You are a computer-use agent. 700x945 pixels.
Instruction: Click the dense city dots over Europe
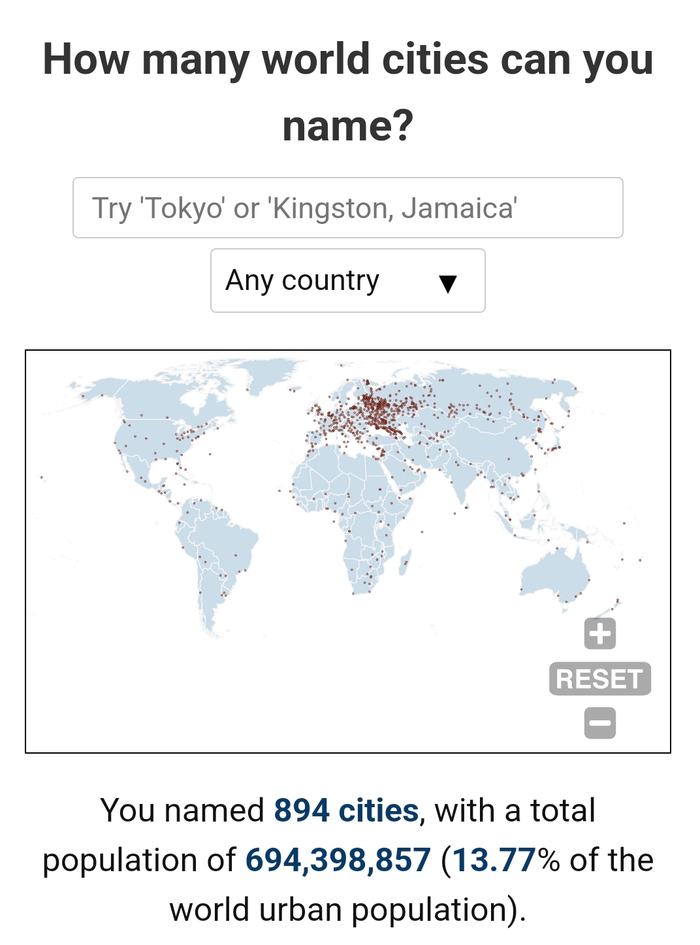[375, 412]
